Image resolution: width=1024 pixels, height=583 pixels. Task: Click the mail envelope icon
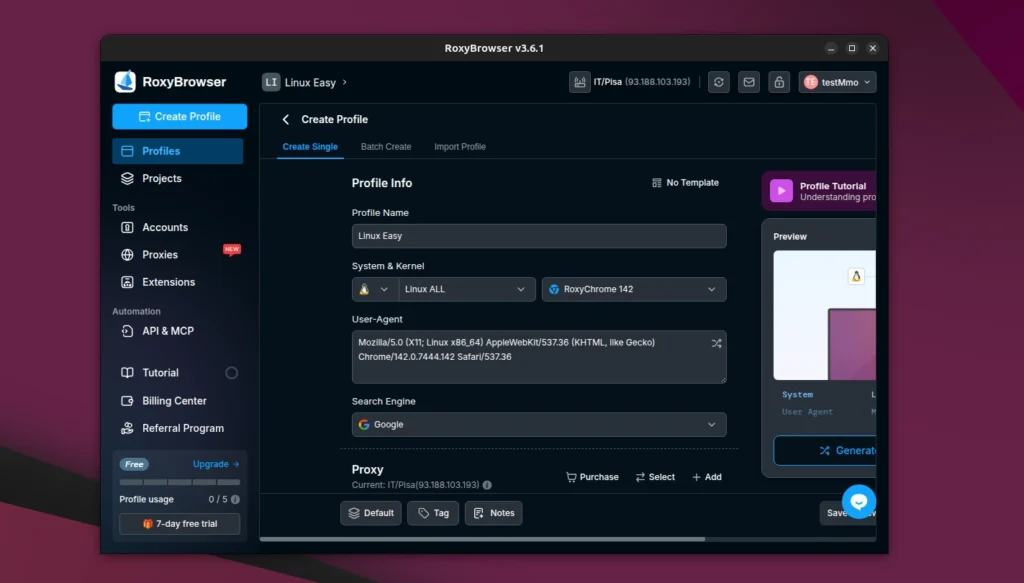click(x=748, y=81)
